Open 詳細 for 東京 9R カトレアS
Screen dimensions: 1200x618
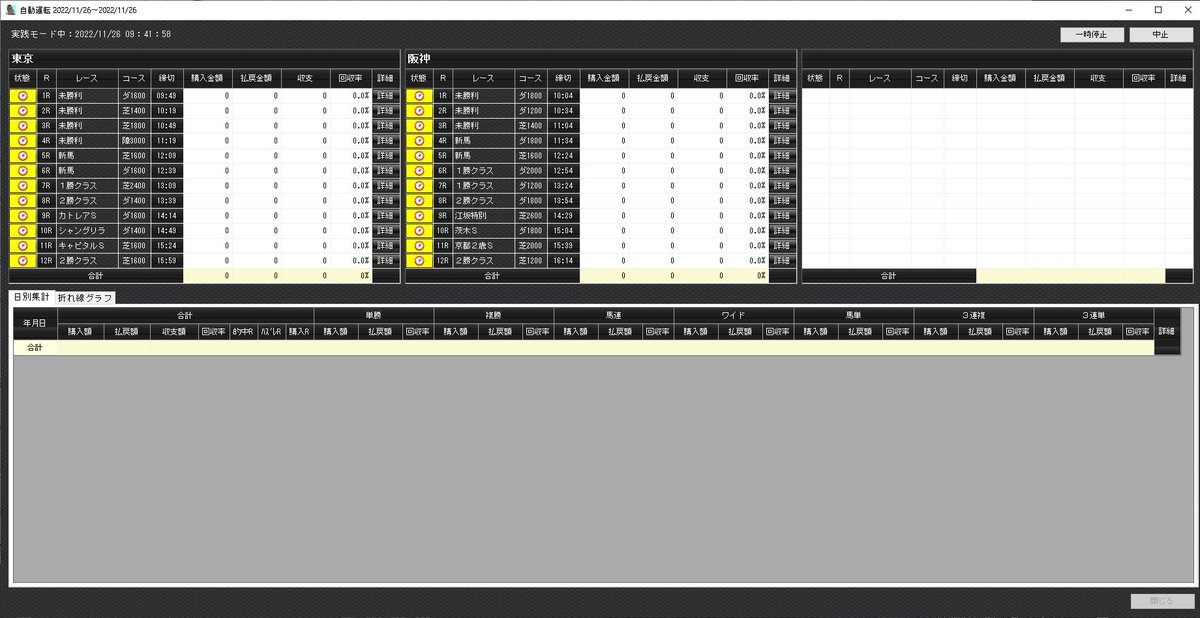tap(385, 216)
